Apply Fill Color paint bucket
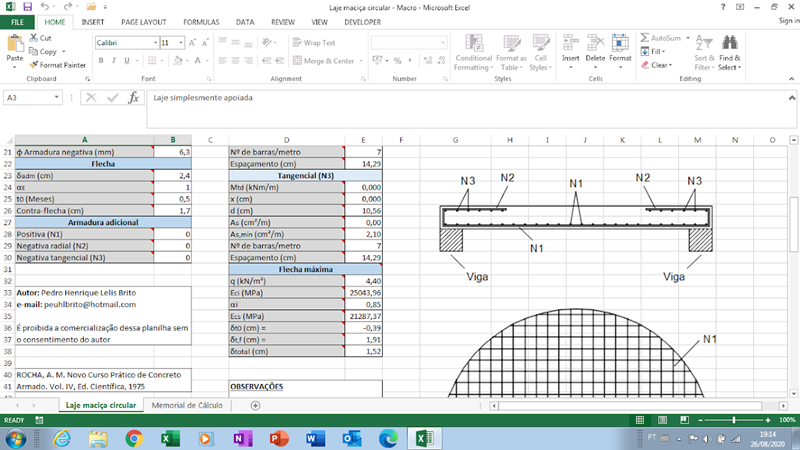The height and width of the screenshot is (450, 800). point(178,61)
